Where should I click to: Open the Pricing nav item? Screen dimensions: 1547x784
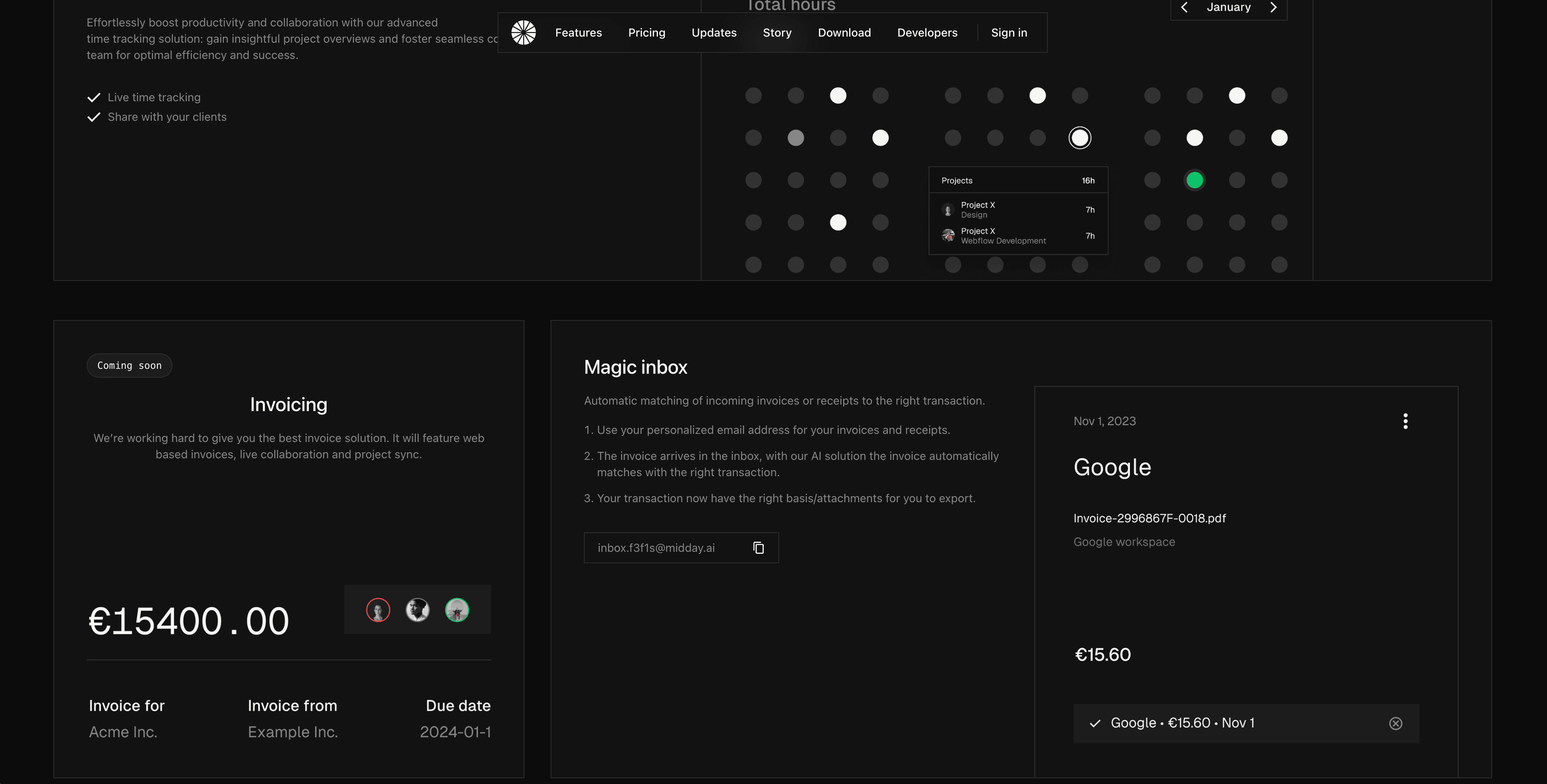coord(646,33)
